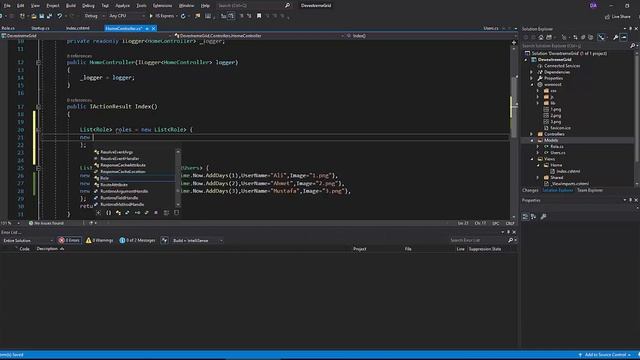This screenshot has width=640, height=360.
Task: Open the Edit menu
Action: click(x=20, y=6)
